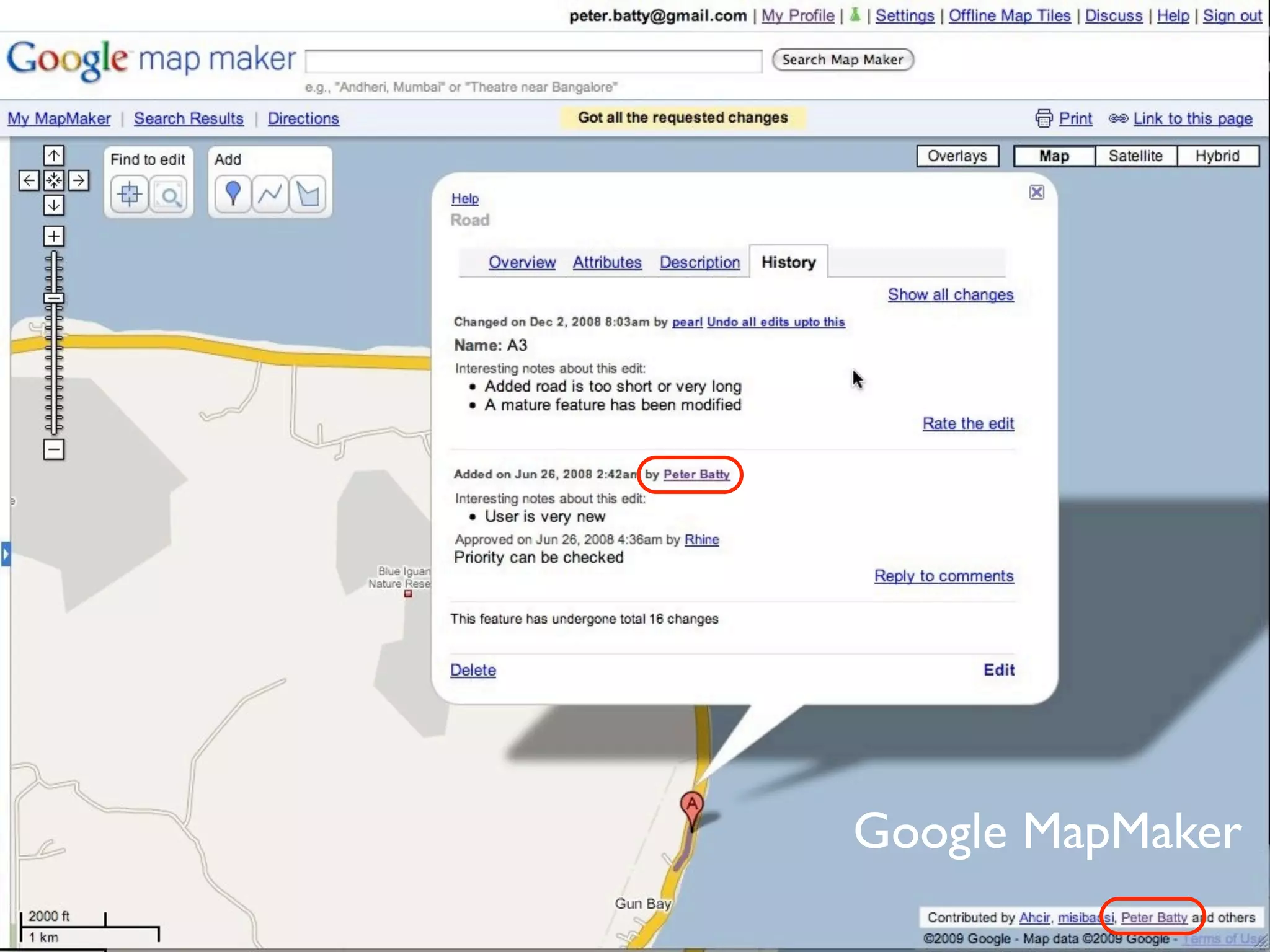Image resolution: width=1270 pixels, height=952 pixels.
Task: Click the green flask icon in header
Action: pos(855,15)
